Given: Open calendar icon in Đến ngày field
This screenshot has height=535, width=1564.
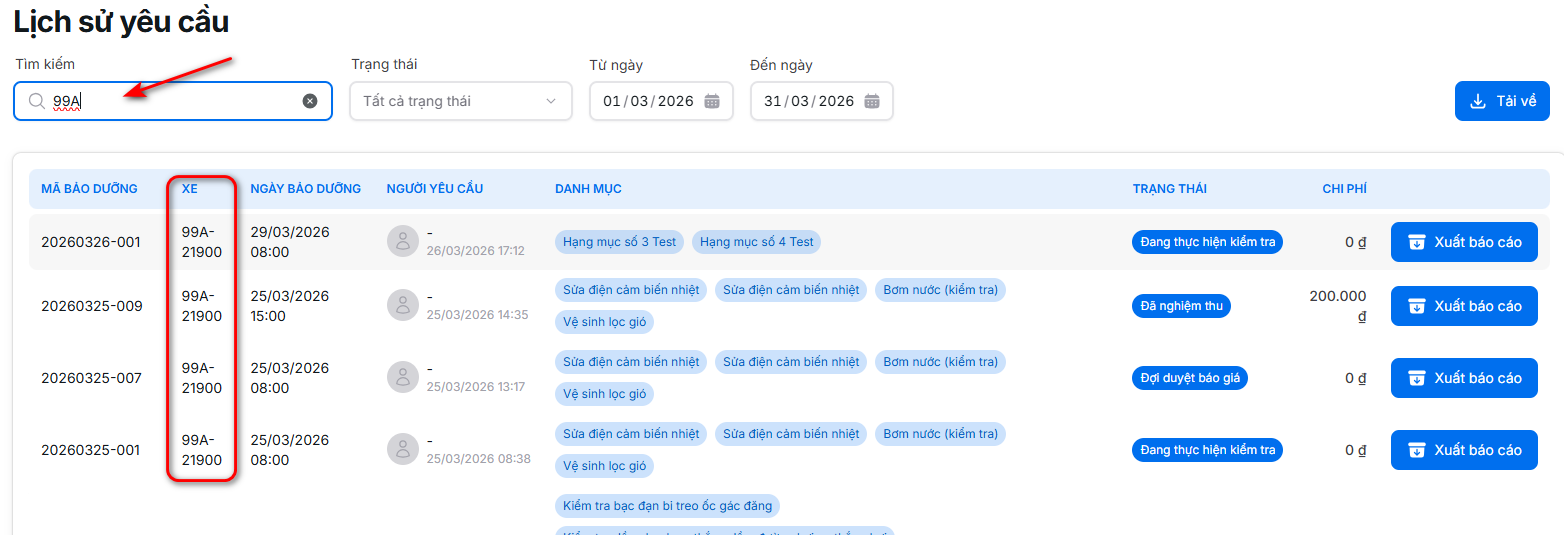Looking at the screenshot, I should click(872, 101).
